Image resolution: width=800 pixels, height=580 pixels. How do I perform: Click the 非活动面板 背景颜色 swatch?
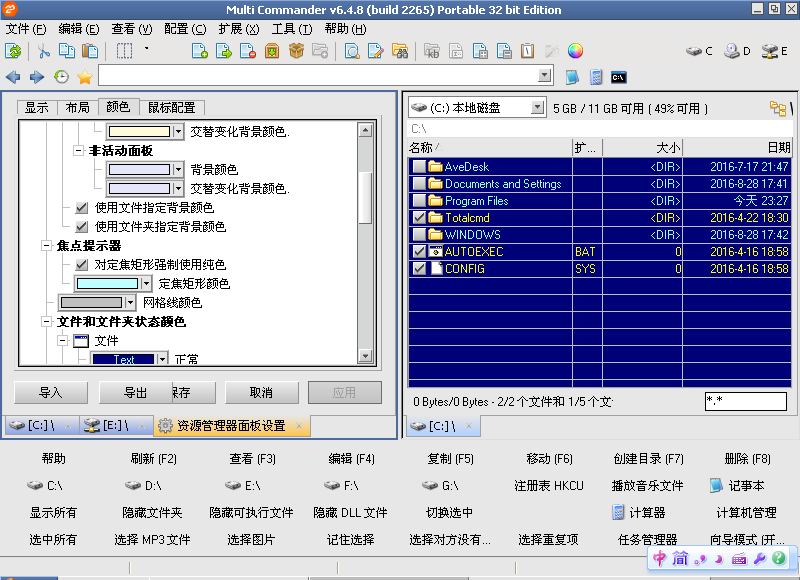point(139,169)
